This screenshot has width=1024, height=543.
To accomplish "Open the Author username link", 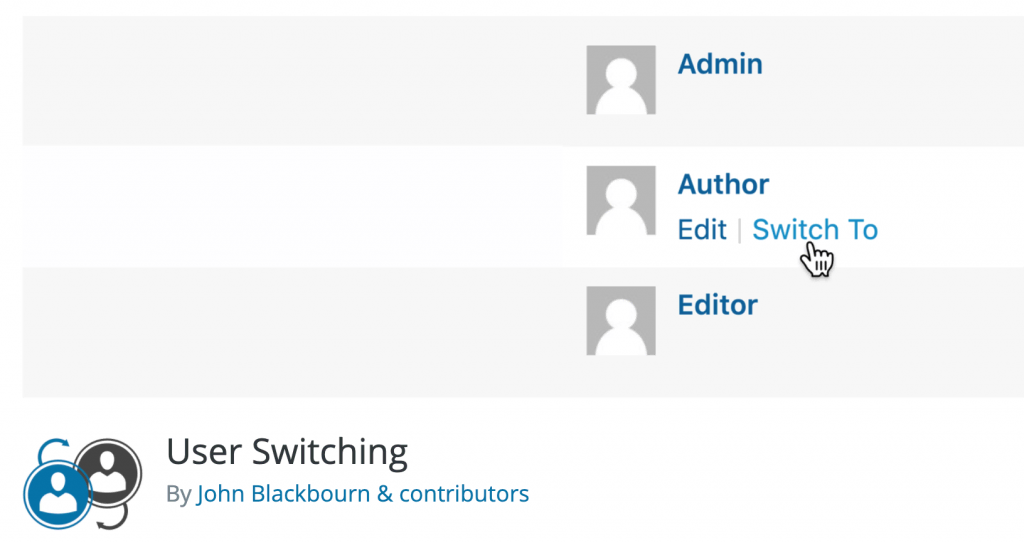I will (723, 184).
